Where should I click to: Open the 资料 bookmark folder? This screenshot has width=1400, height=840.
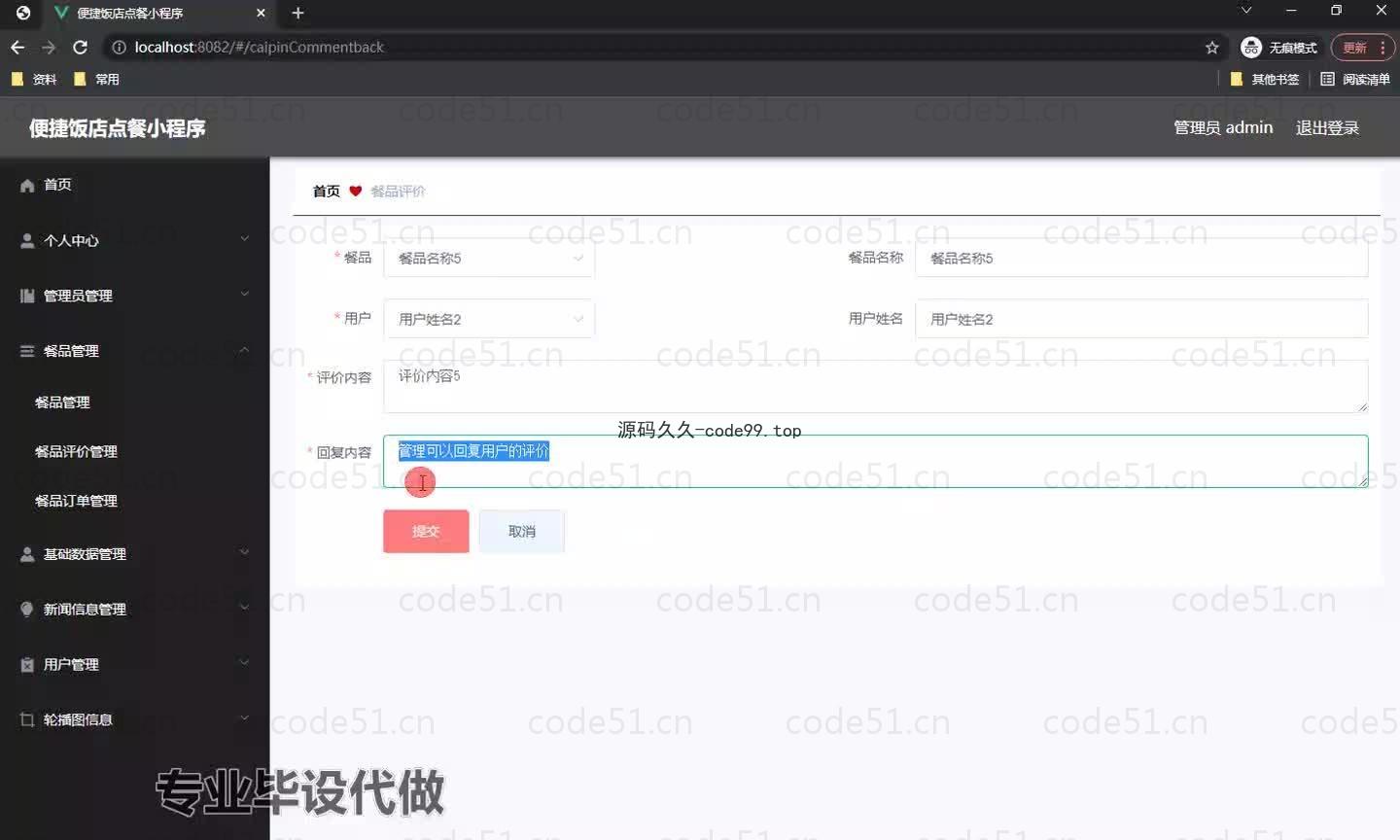coord(34,79)
